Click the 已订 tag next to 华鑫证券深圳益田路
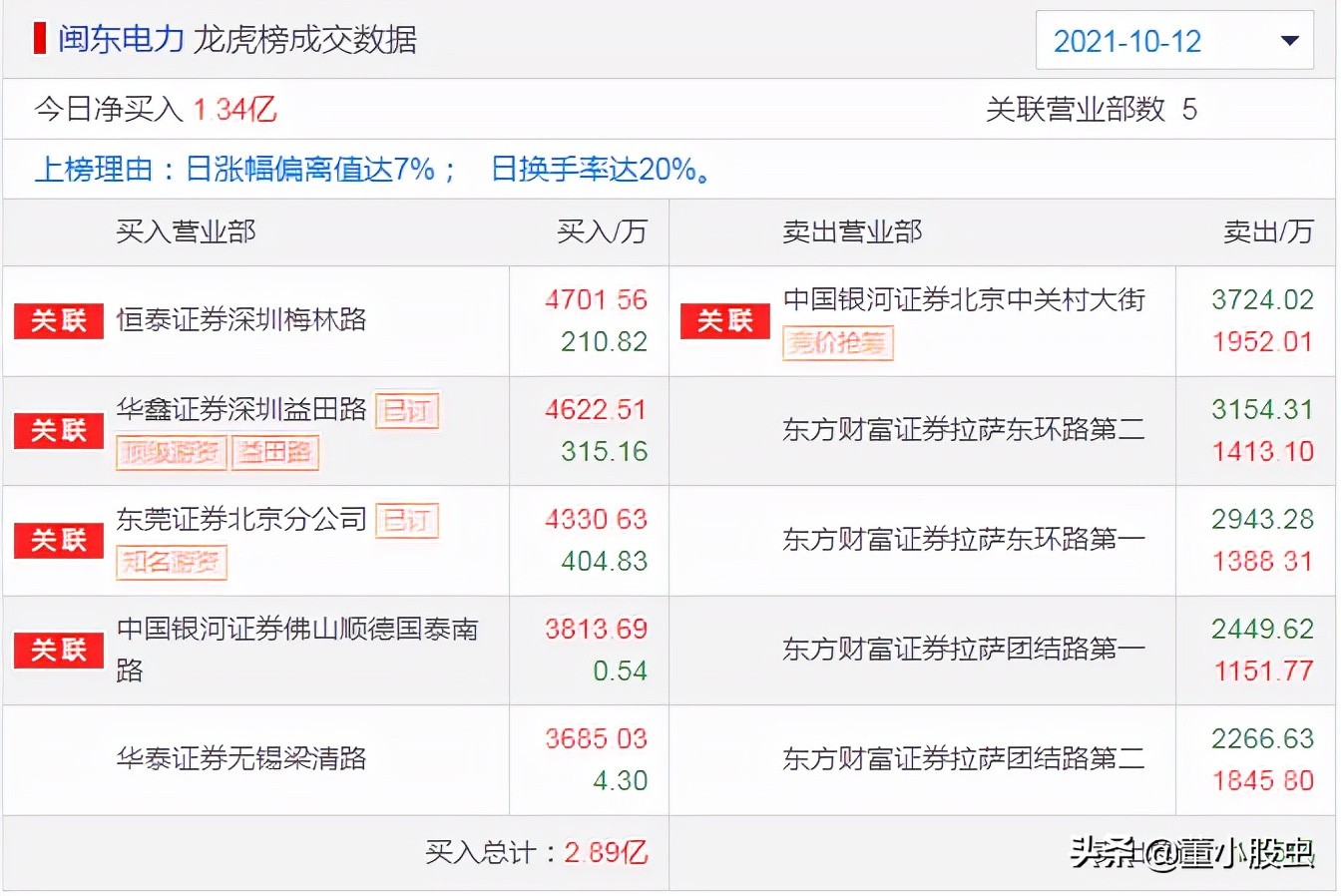 pos(406,410)
